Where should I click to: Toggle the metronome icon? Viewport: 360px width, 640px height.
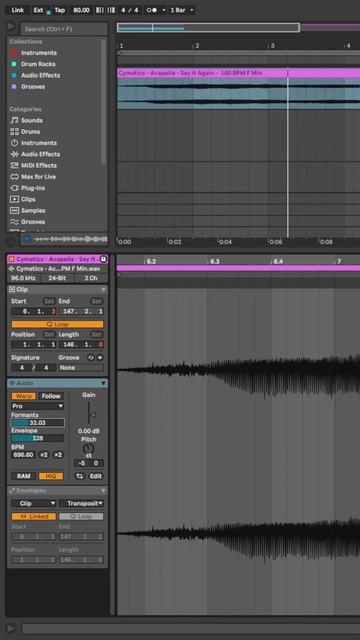click(x=152, y=10)
